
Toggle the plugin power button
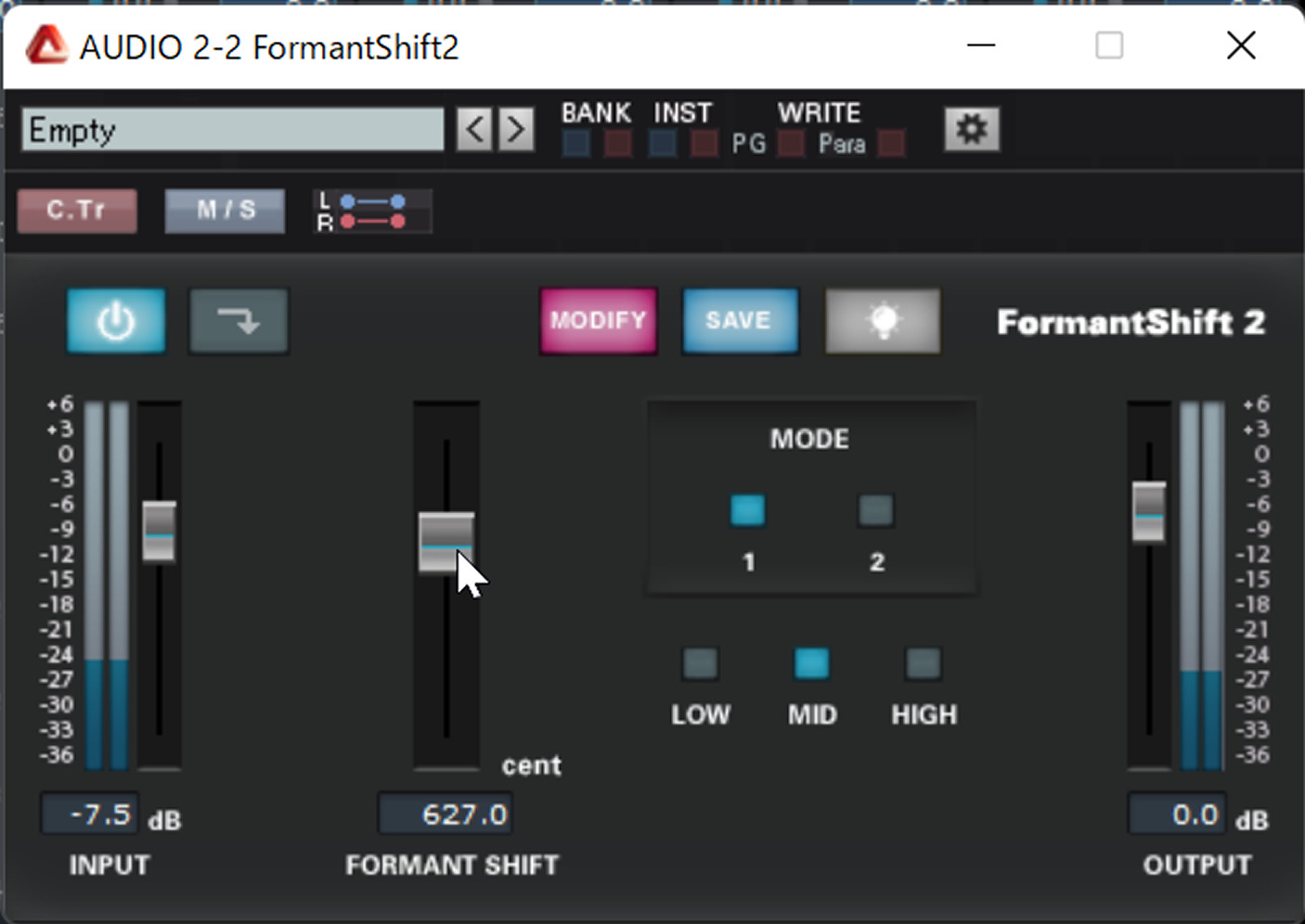click(116, 321)
